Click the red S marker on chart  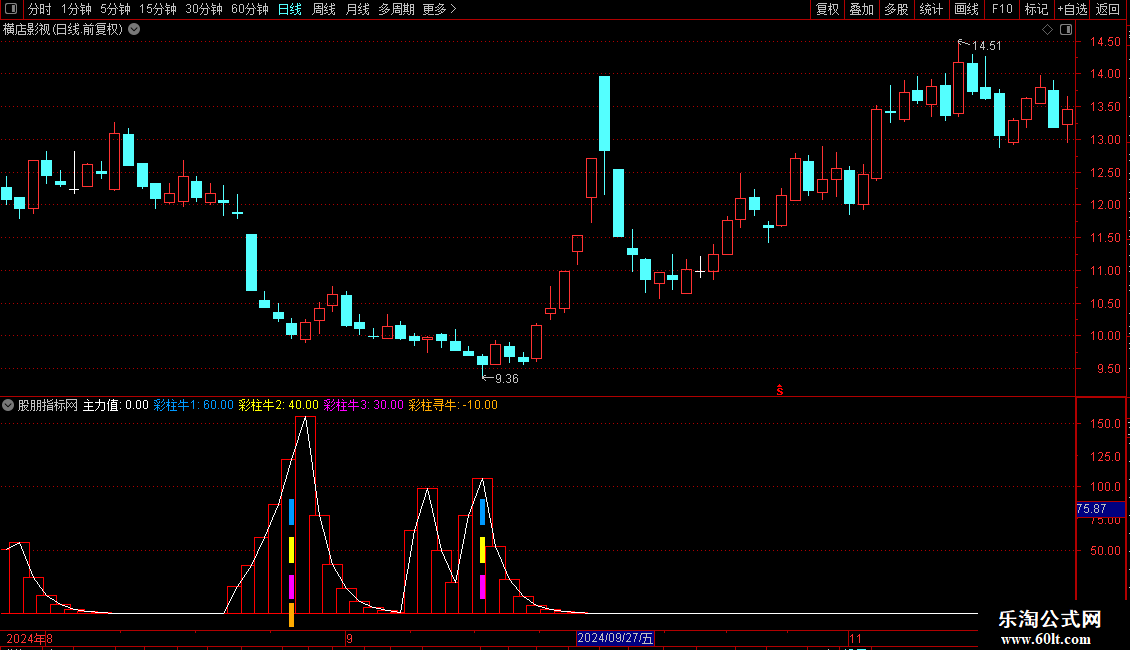[x=780, y=390]
